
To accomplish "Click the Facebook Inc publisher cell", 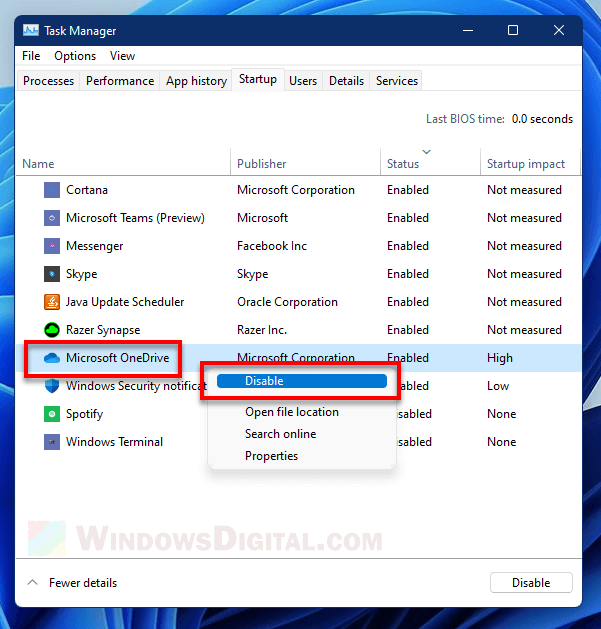I will point(272,246).
